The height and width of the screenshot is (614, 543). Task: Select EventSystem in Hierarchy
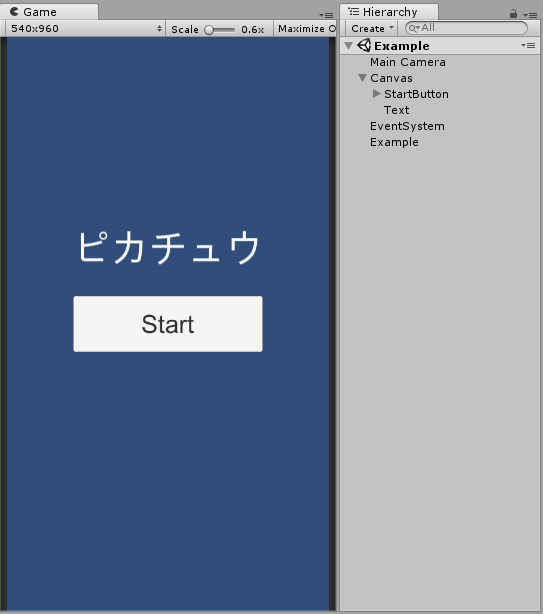[x=407, y=126]
